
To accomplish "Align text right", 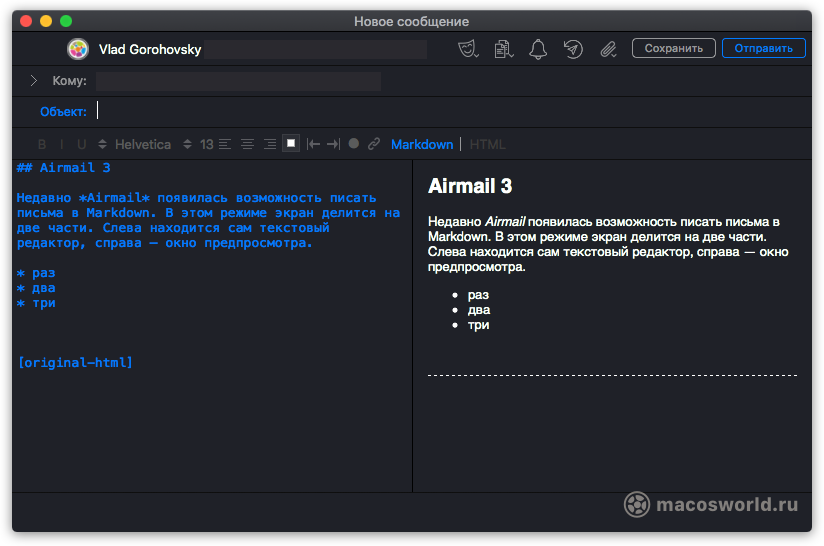I will 270,144.
